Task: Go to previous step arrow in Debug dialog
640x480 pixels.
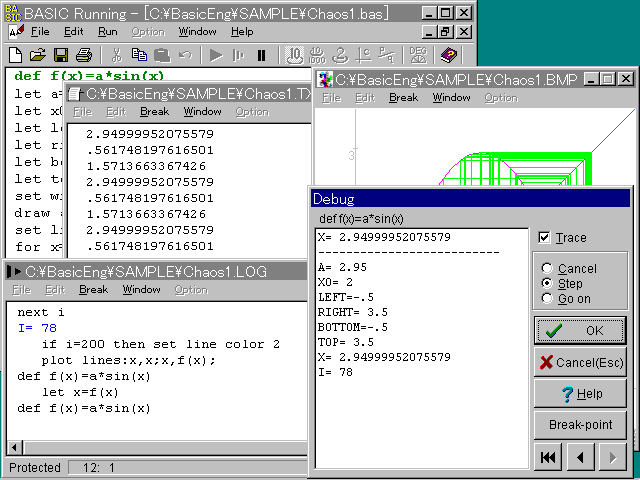Action: (x=579, y=458)
